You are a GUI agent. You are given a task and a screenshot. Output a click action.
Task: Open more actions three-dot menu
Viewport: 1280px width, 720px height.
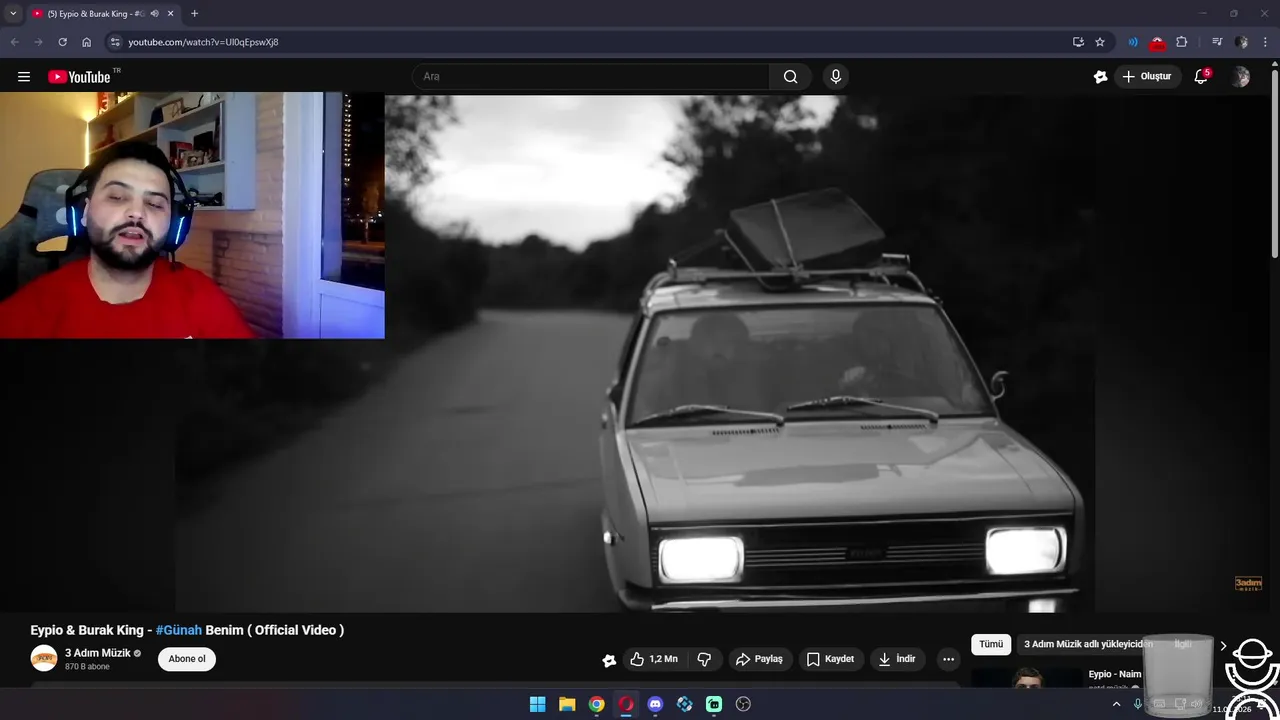(948, 659)
